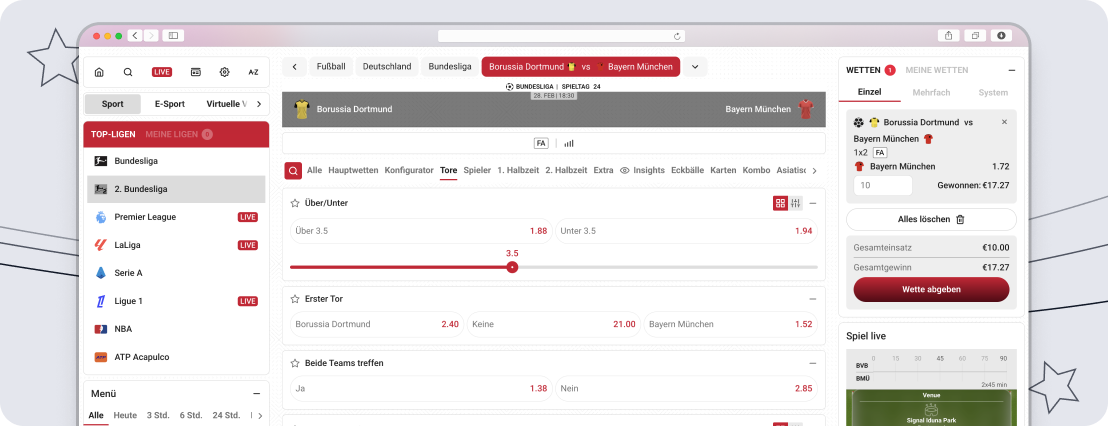Open the A-Z sports list icon
1108x426 pixels.
(x=253, y=72)
